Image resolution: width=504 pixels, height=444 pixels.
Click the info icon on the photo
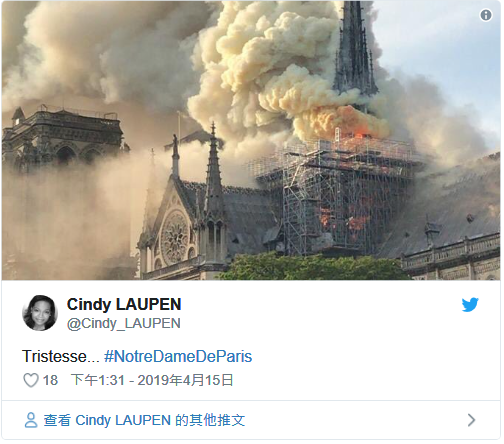point(487,15)
